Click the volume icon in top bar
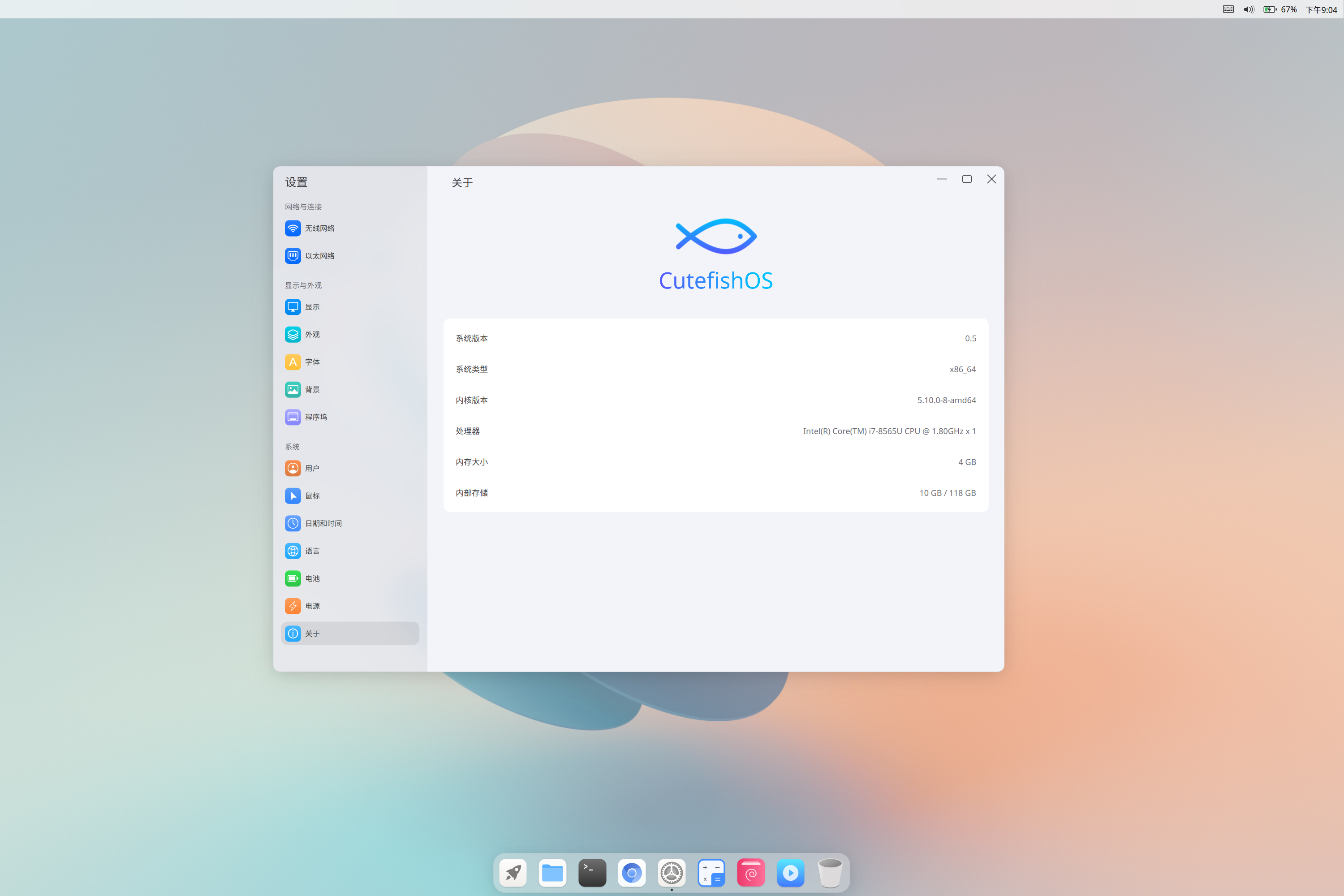1344x896 pixels. [1249, 9]
